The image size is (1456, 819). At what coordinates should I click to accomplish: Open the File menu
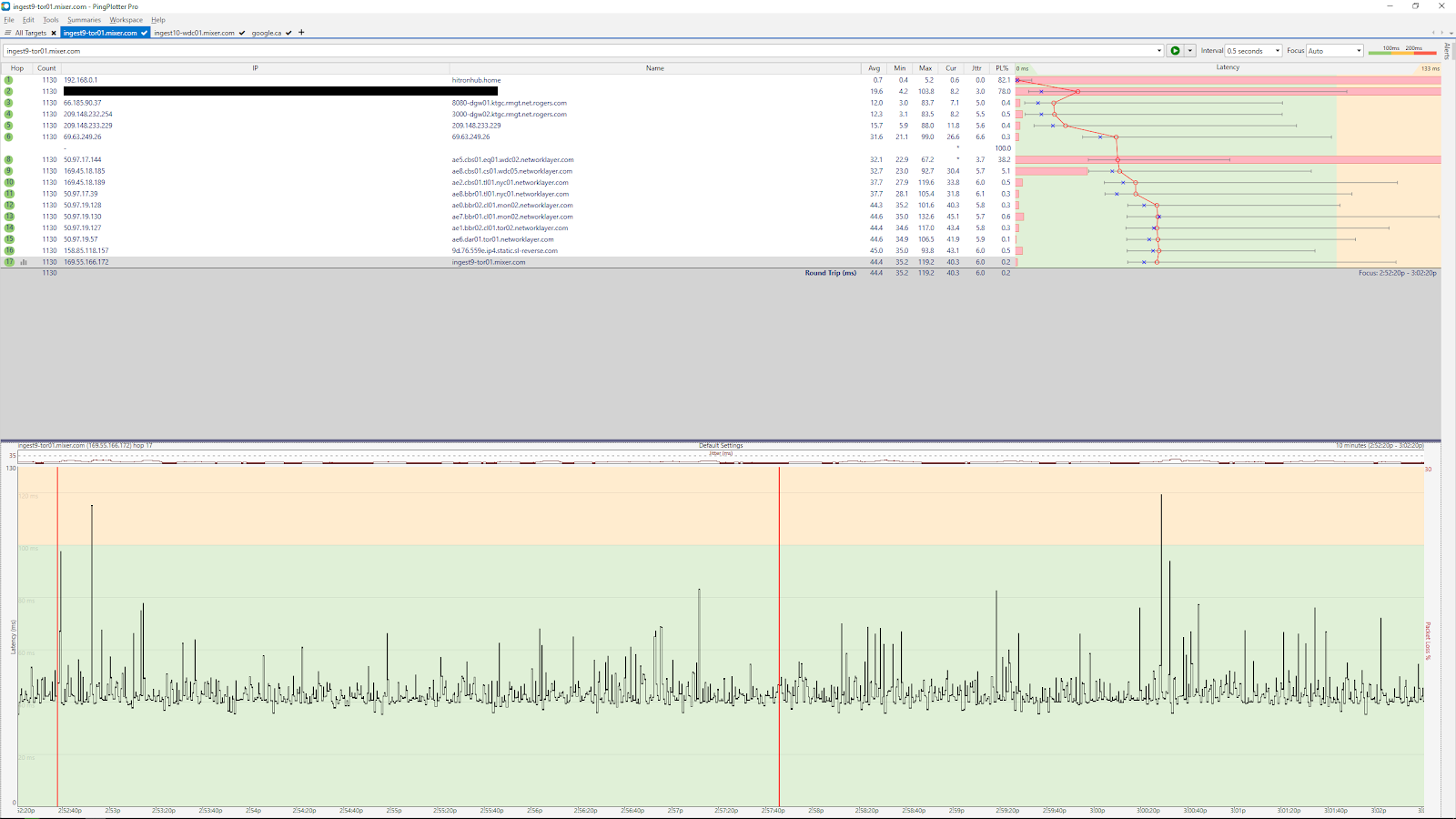pos(9,20)
